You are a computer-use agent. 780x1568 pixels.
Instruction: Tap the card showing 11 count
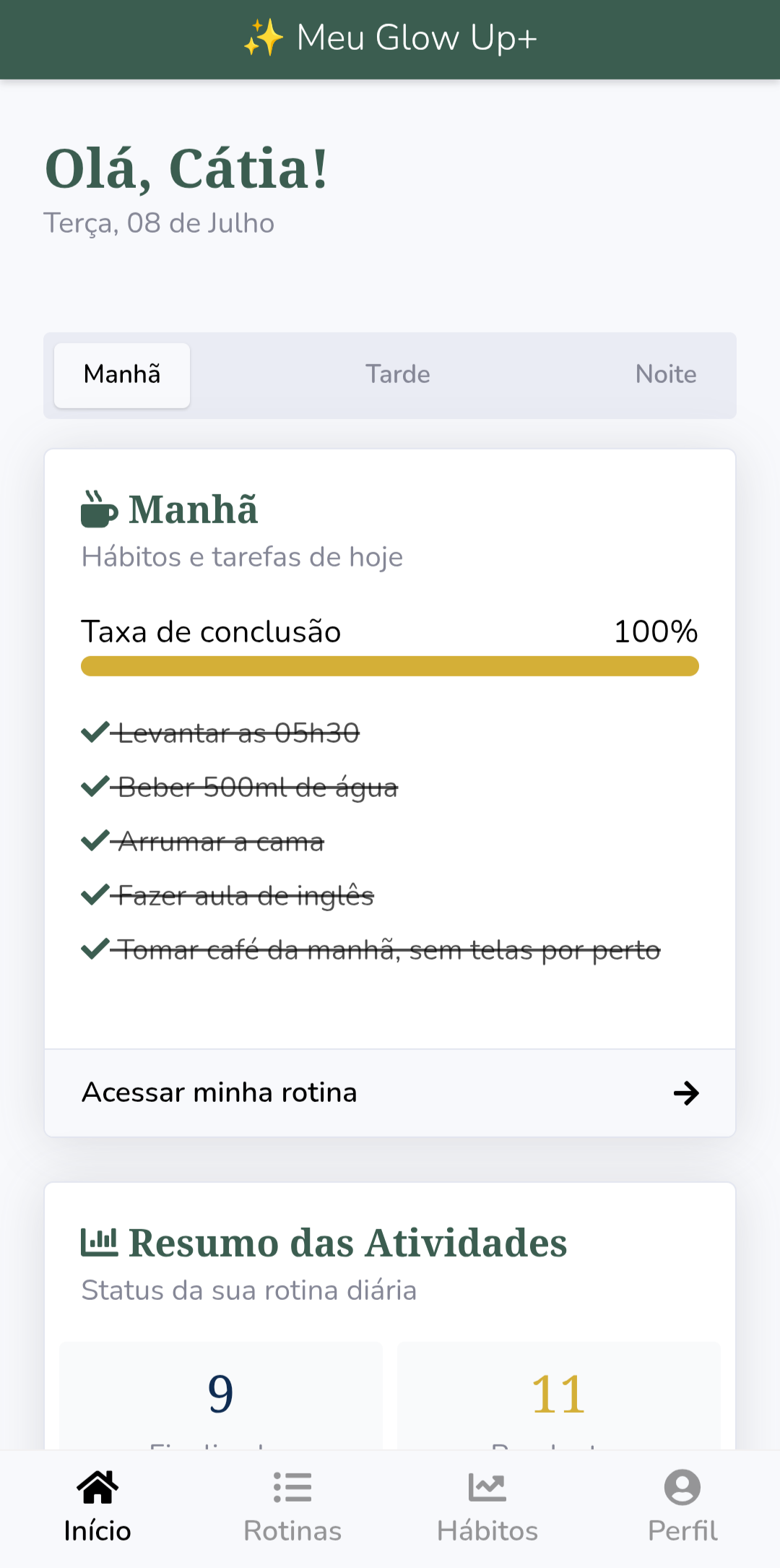coord(558,1395)
